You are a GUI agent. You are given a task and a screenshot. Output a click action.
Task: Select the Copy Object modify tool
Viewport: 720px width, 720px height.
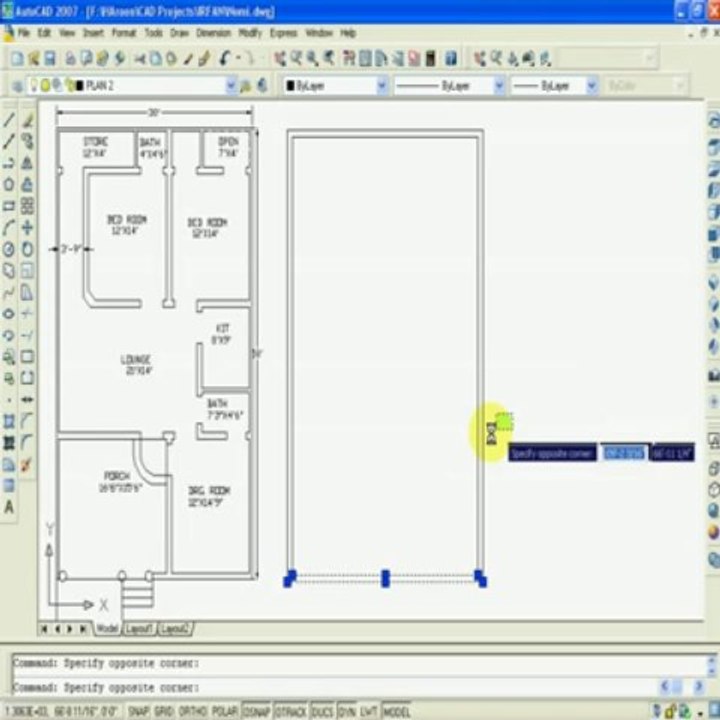(x=27, y=141)
